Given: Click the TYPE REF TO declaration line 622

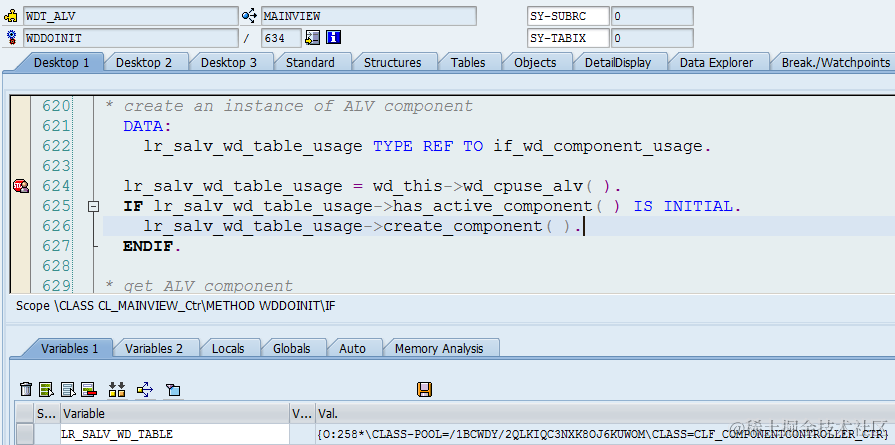Looking at the screenshot, I should [x=428, y=146].
